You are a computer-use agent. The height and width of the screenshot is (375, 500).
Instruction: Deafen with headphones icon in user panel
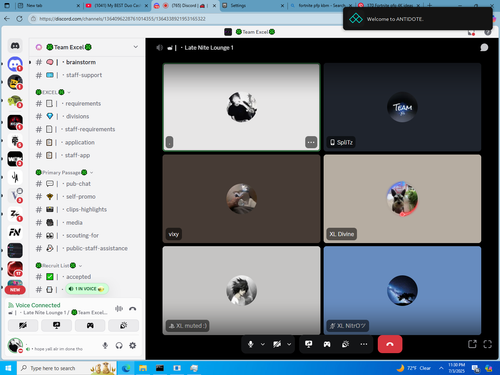pyautogui.click(x=119, y=346)
